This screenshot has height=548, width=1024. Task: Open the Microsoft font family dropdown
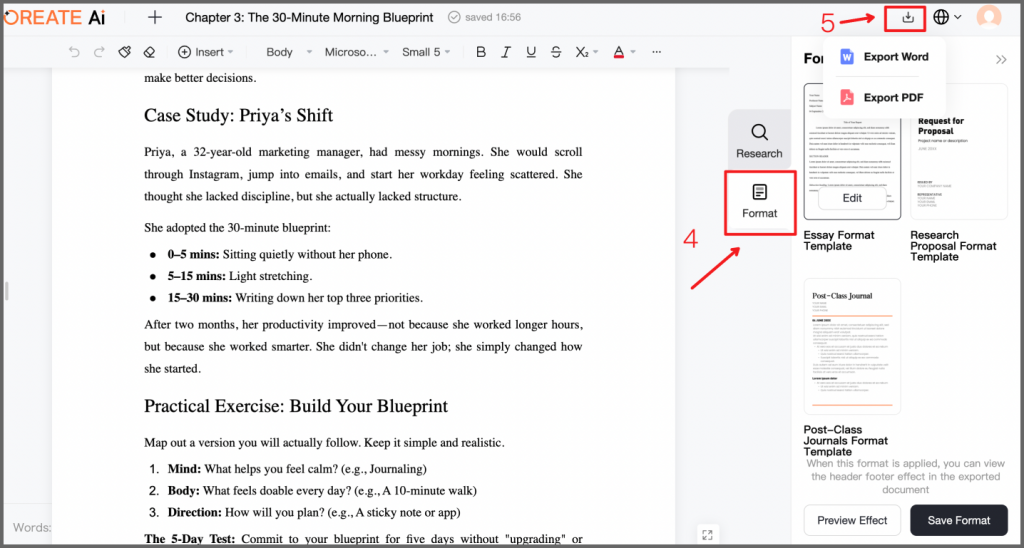click(x=357, y=52)
